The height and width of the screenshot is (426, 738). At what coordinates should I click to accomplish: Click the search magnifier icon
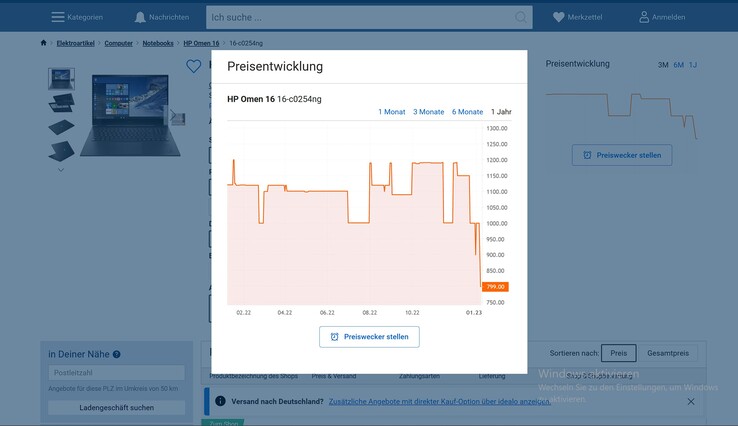click(521, 17)
